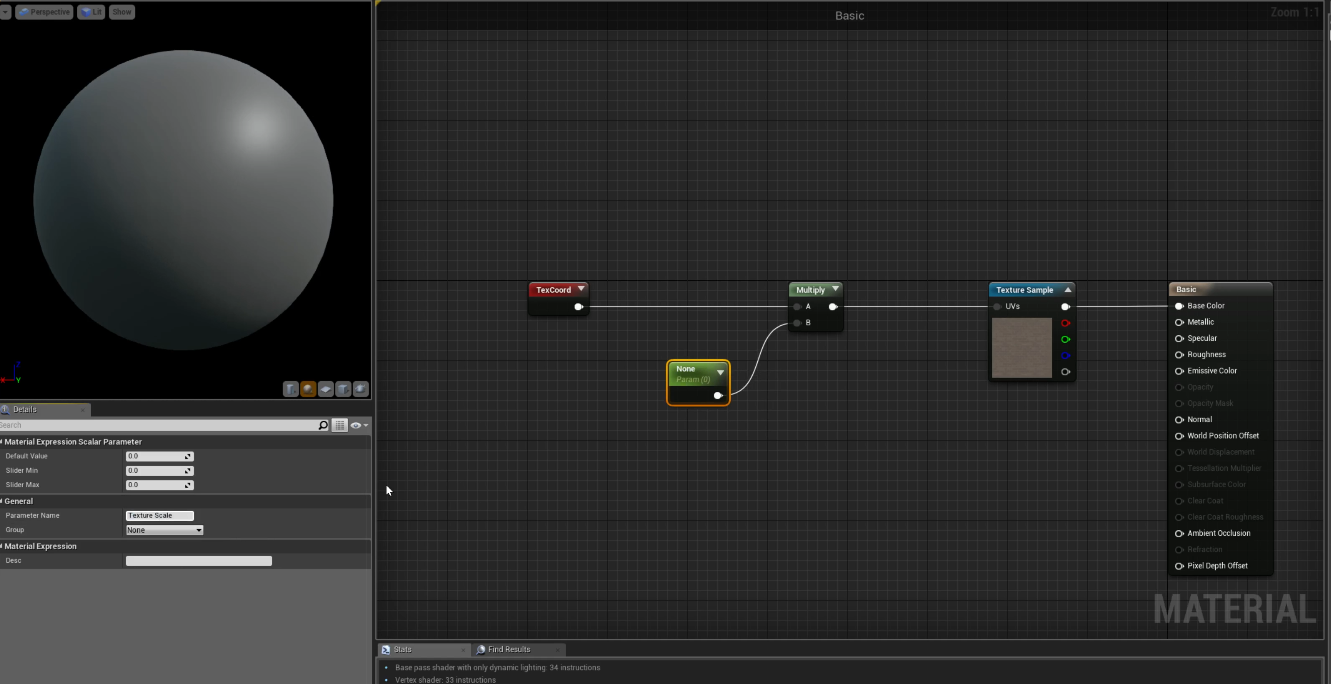Expand the TexCoord node dropdown arrow
1331x684 pixels.
[581, 289]
